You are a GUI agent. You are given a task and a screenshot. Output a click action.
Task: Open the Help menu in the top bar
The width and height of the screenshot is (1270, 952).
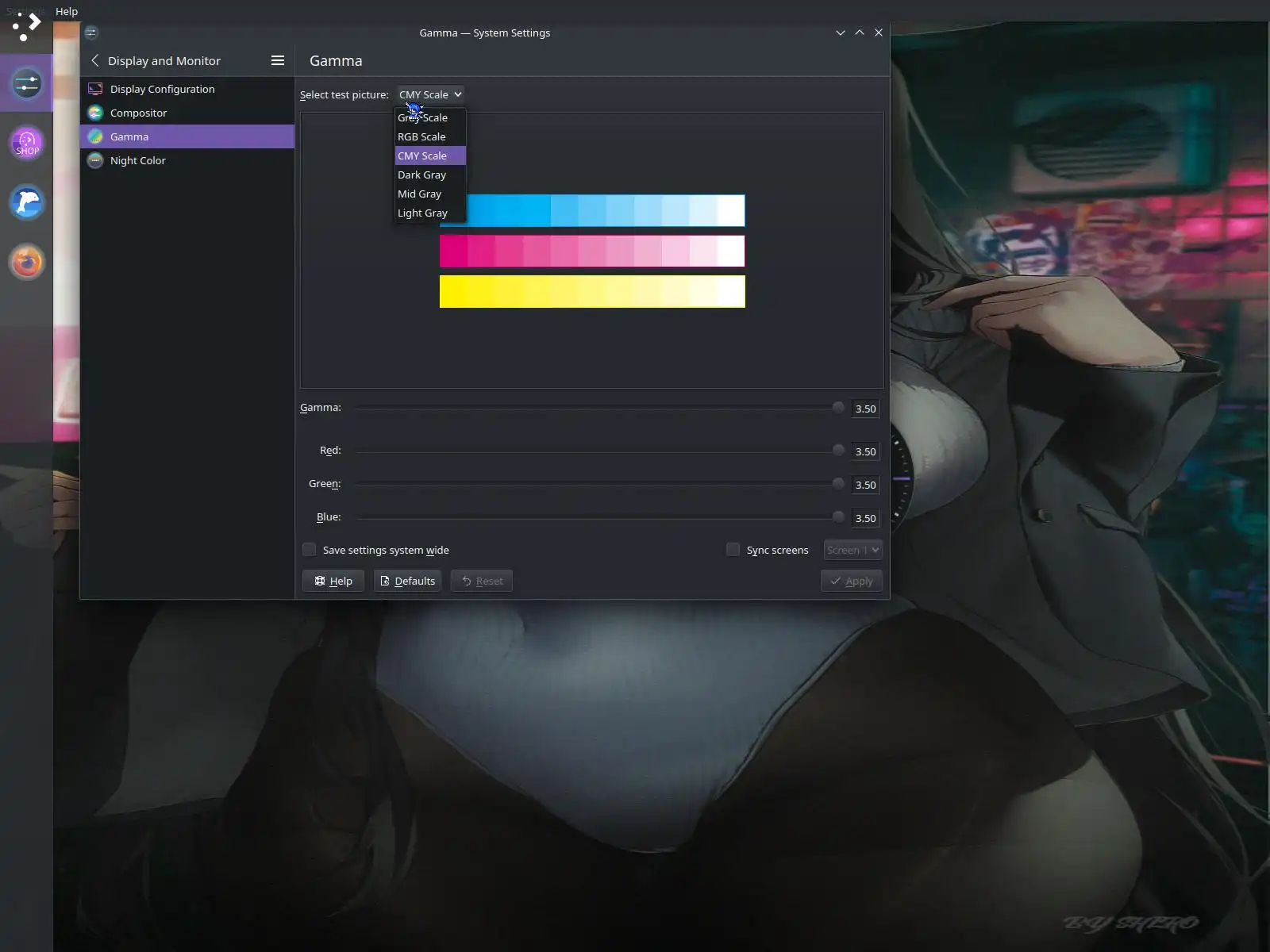click(x=67, y=11)
